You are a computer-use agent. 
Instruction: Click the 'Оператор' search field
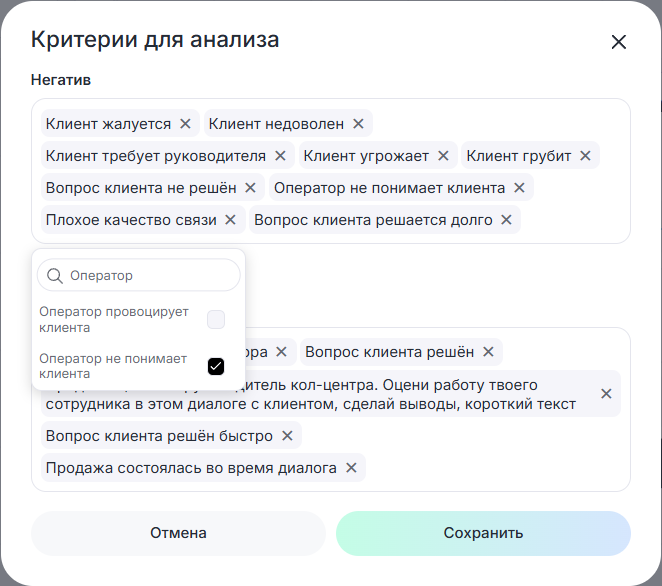(150, 275)
